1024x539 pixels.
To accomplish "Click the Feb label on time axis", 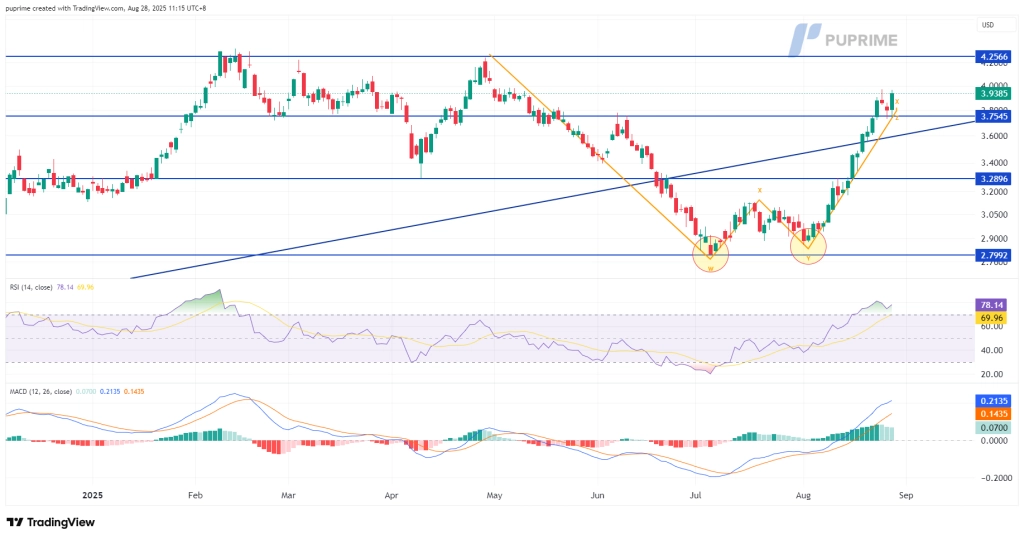I will (x=195, y=495).
